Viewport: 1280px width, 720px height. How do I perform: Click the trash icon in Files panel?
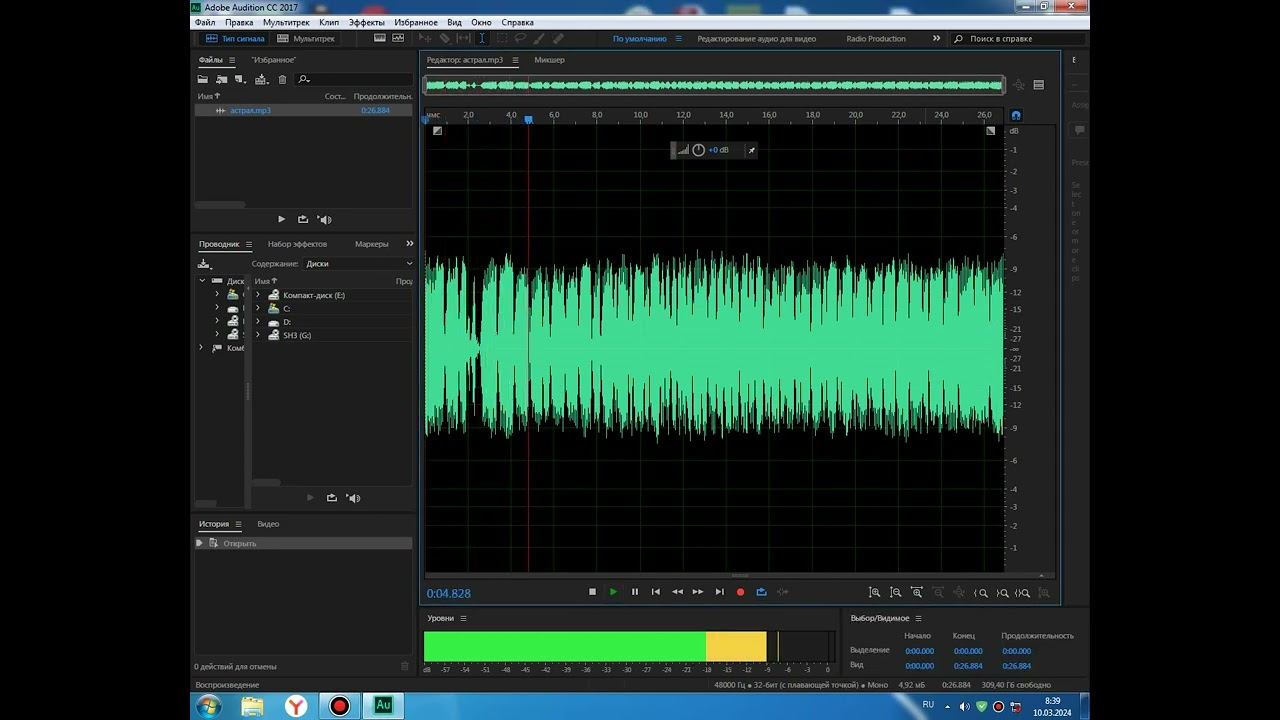[282, 80]
